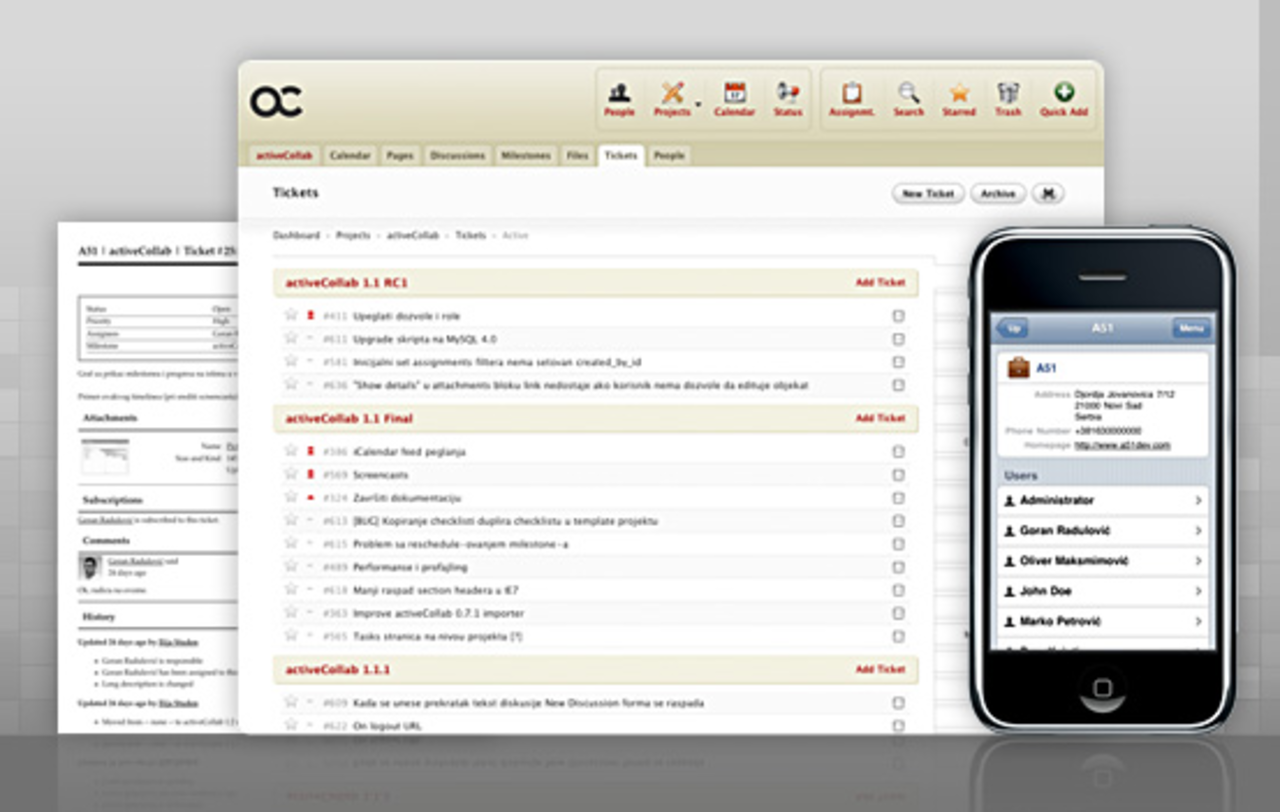This screenshot has width=1280, height=812.
Task: Star the "iCalendar feed peglanja" ticket
Action: point(291,451)
